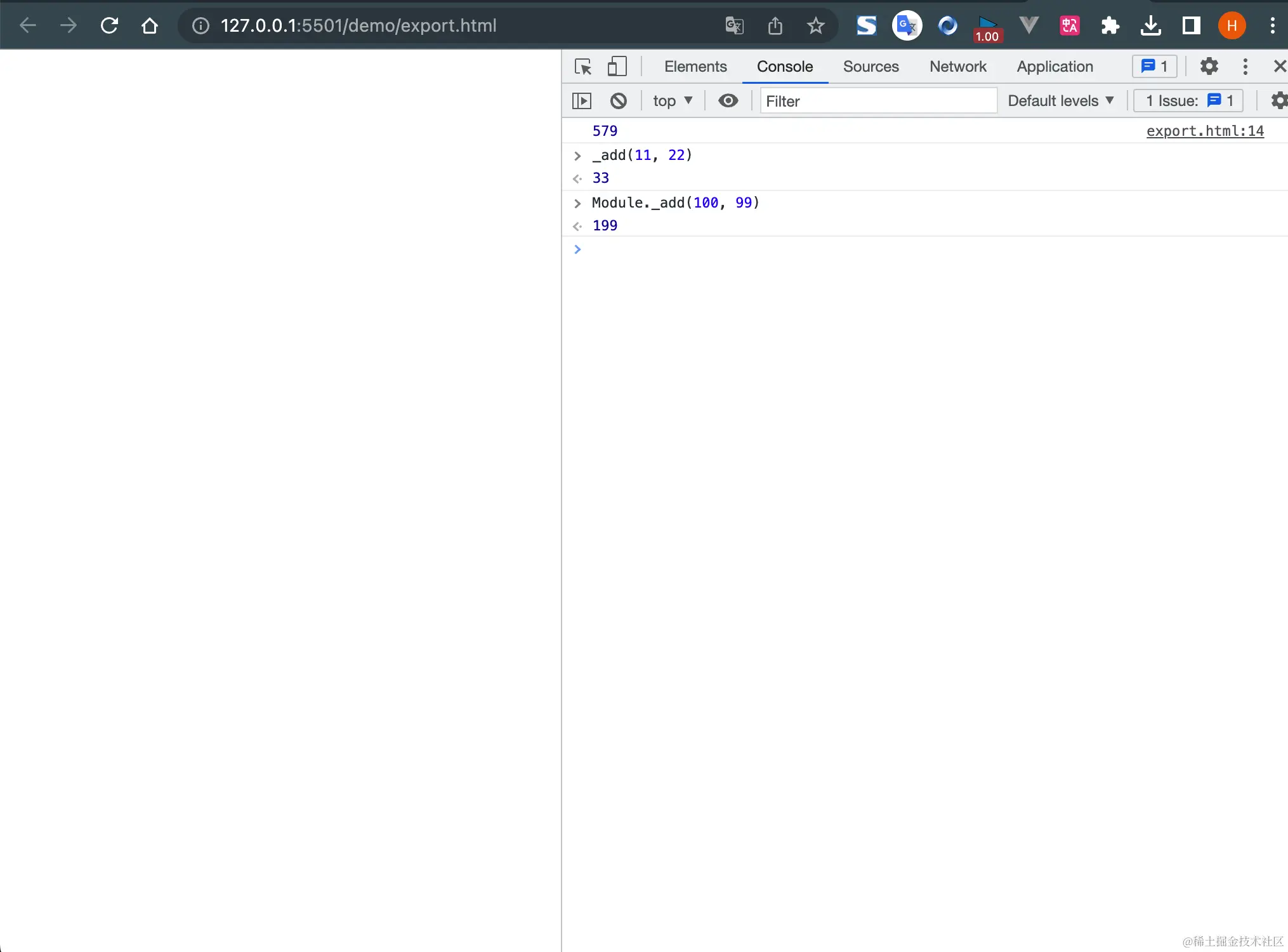1288x952 pixels.
Task: Select the inspect element tool
Action: click(582, 66)
